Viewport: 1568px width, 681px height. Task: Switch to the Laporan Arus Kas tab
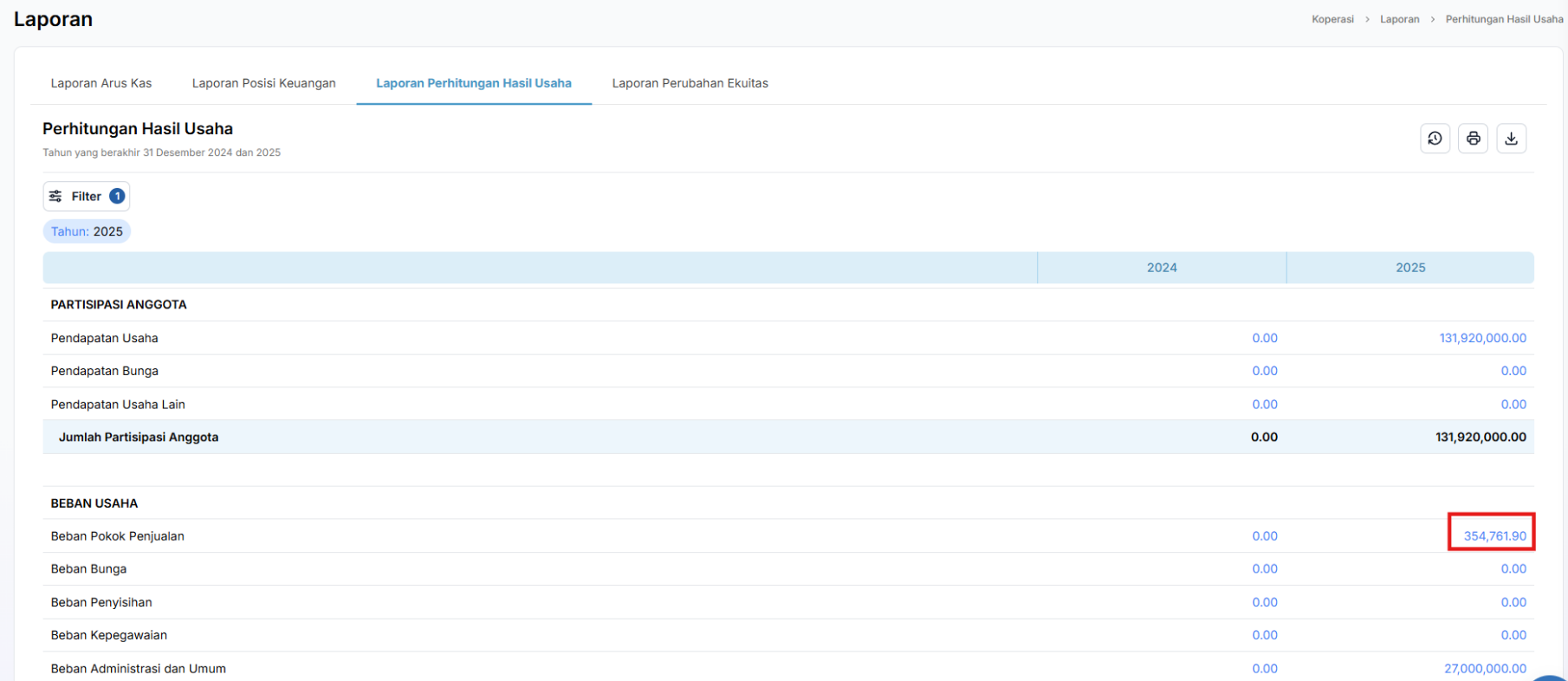coord(101,83)
